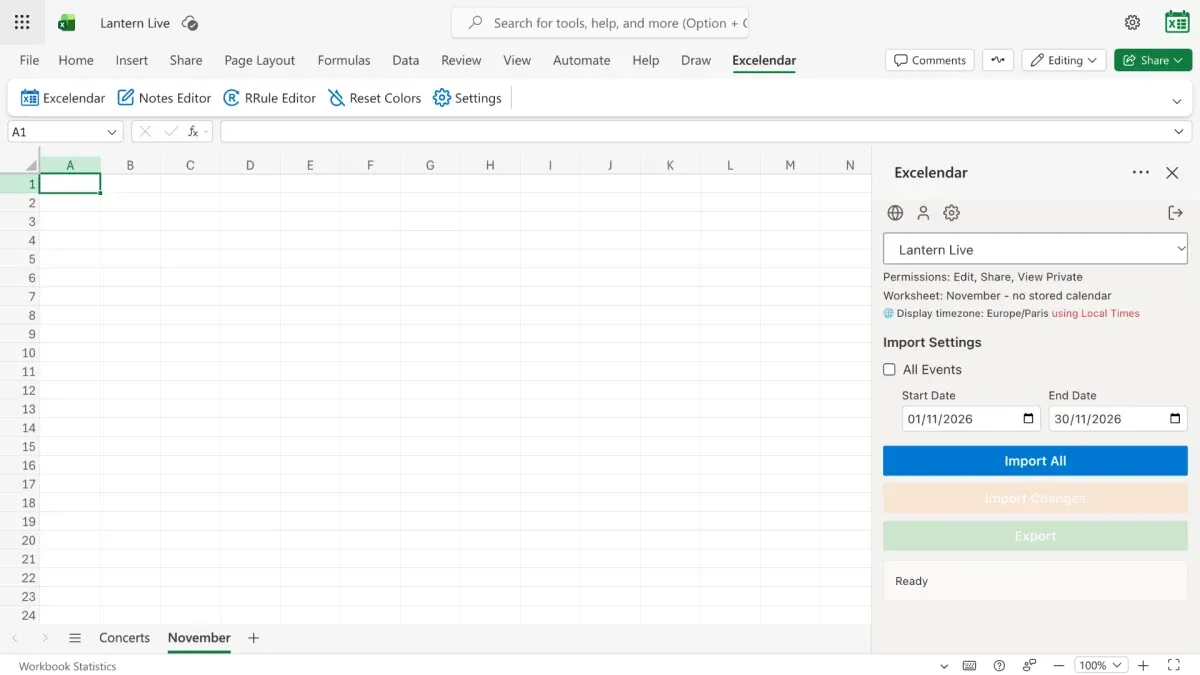Click the gear icon in title bar
The width and height of the screenshot is (1200, 675).
click(1132, 22)
